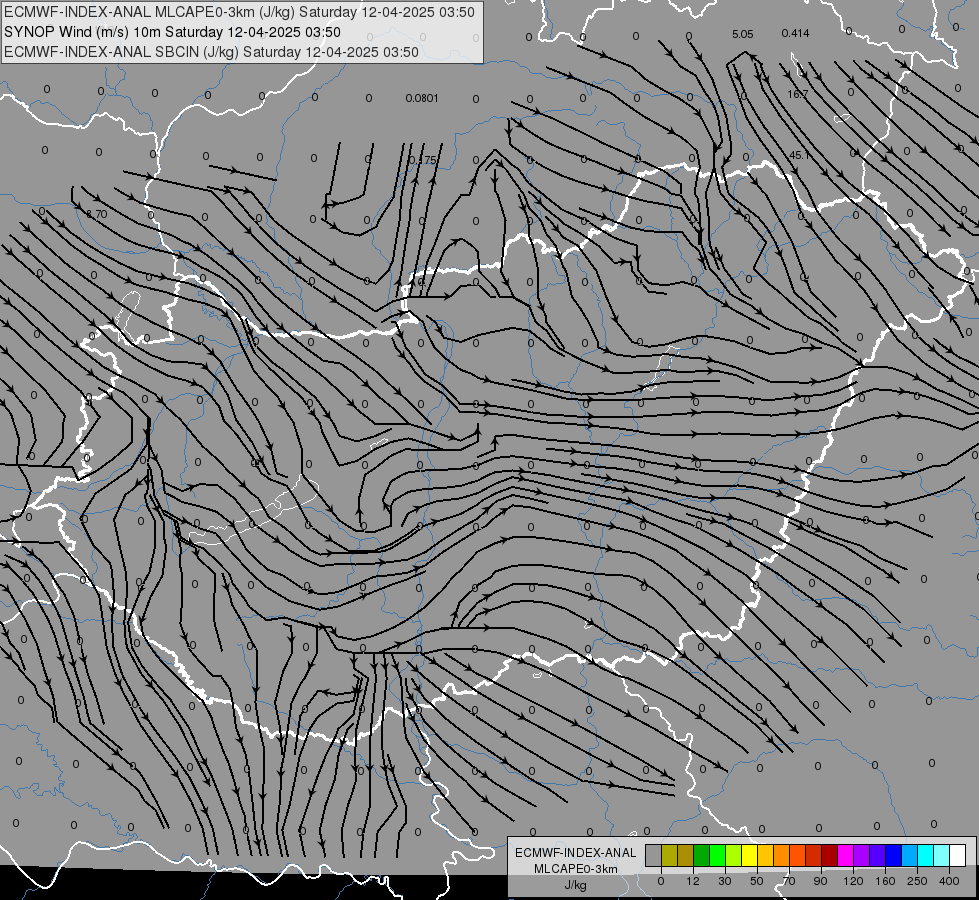Click the 16.7 value on the map
The height and width of the screenshot is (900, 979).
coord(797,94)
